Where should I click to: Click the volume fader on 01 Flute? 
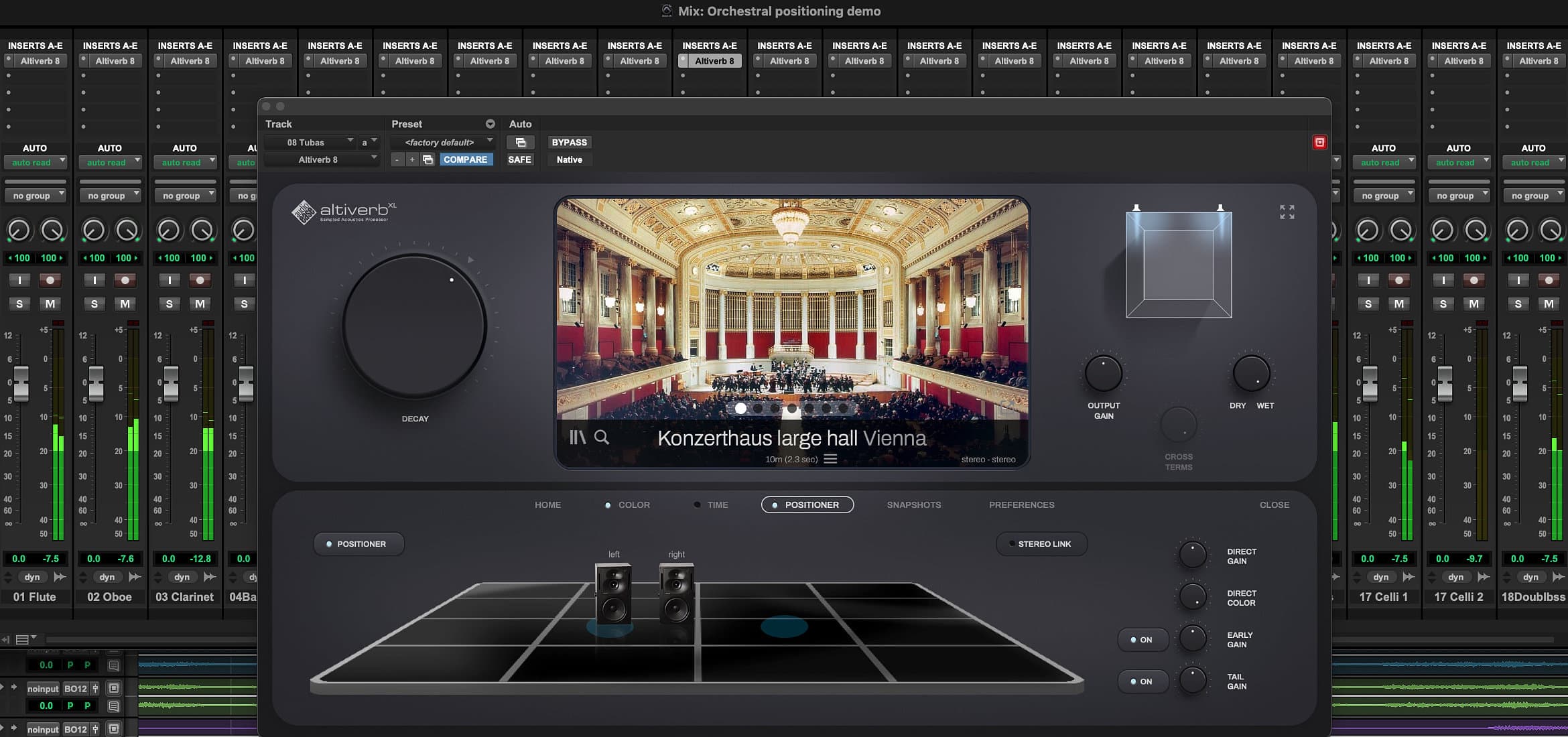click(x=21, y=383)
